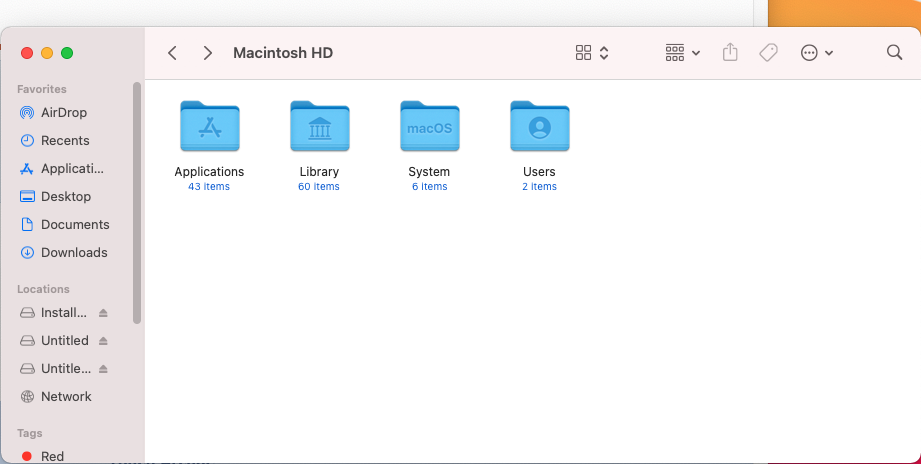Screen dimensions: 921x464
Task: Open Downloads in the sidebar
Action: (x=72, y=253)
